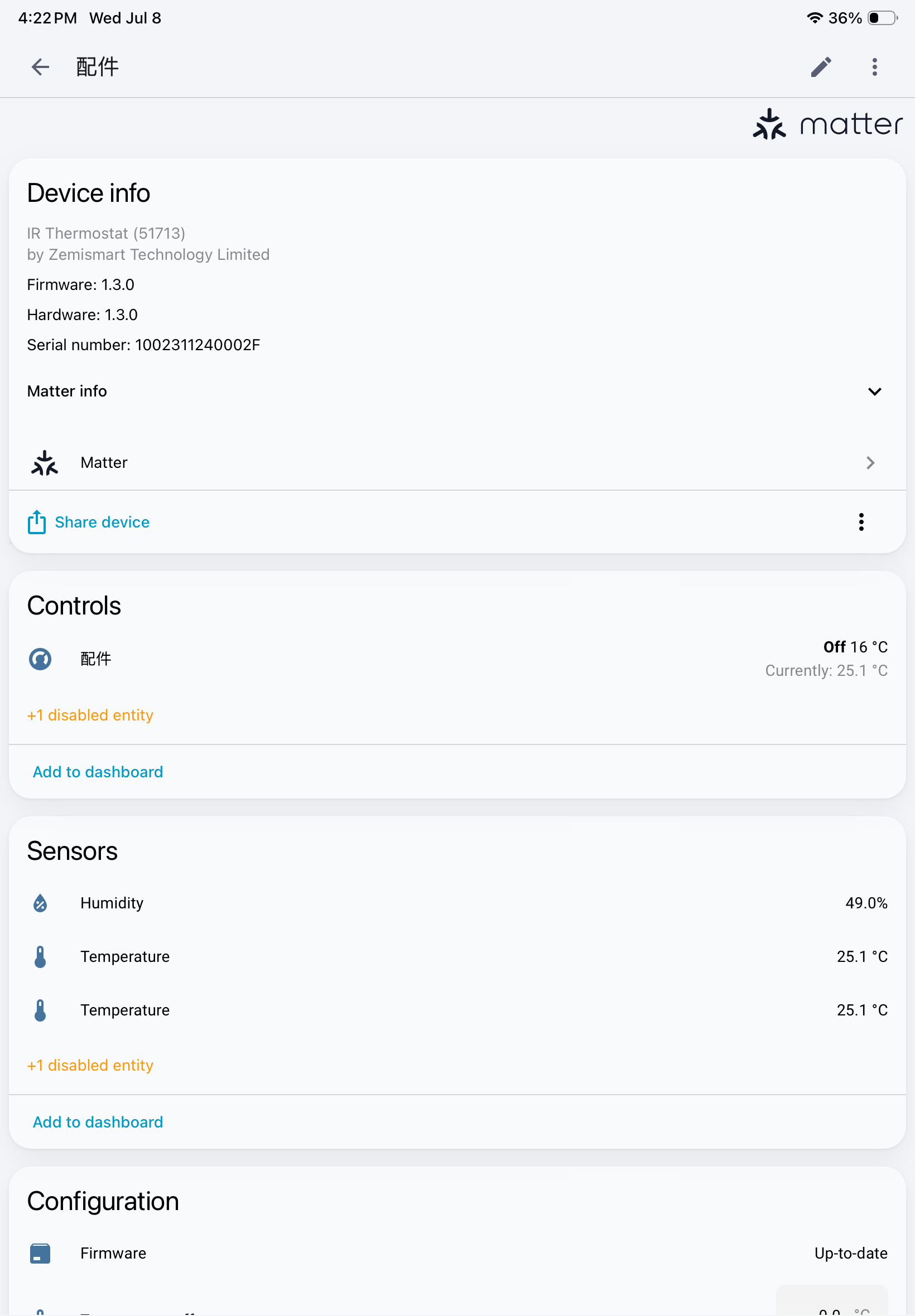Open the Matter integration entry

[x=458, y=463]
